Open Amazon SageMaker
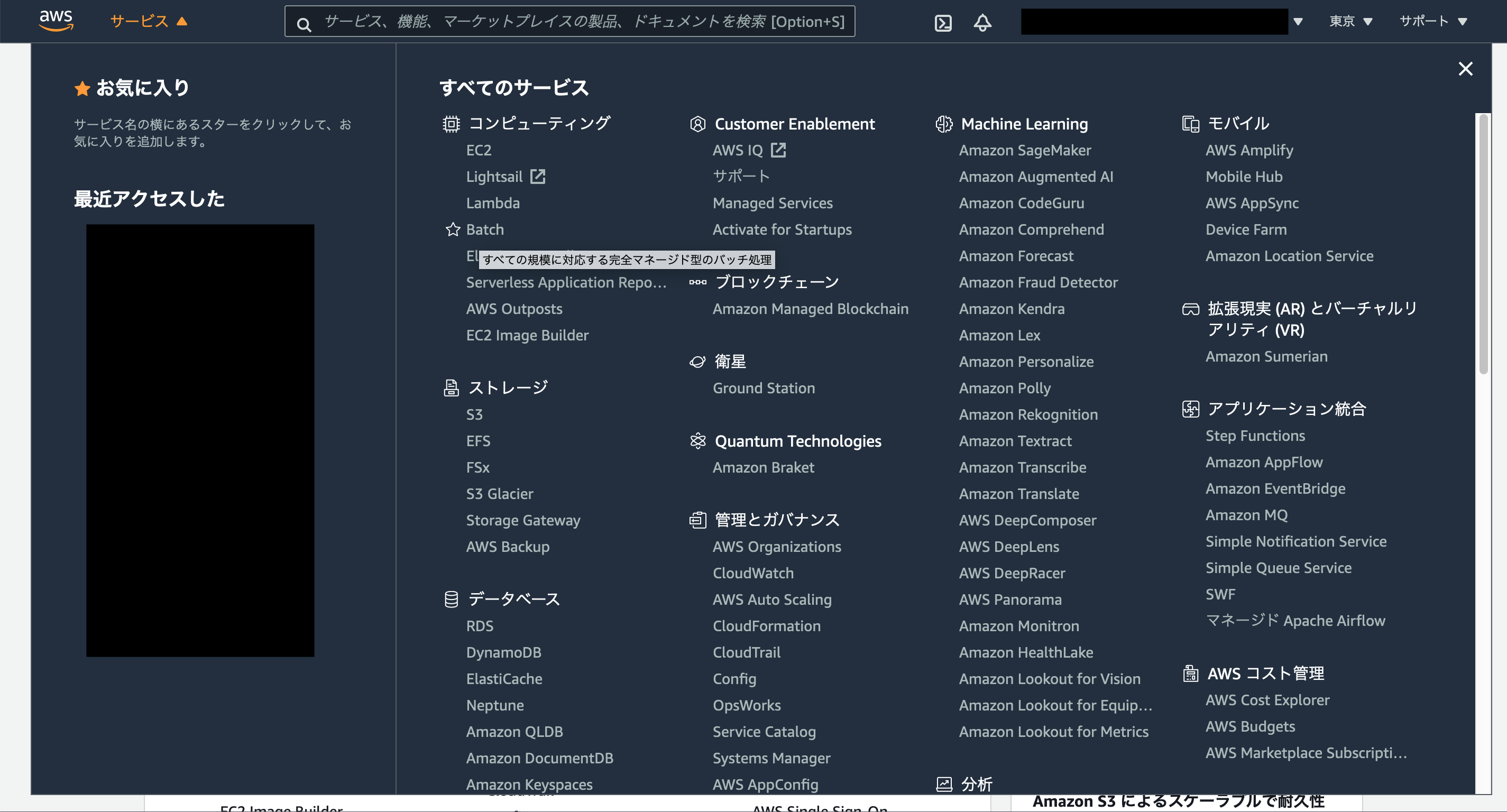This screenshot has width=1507, height=812. 1025,150
